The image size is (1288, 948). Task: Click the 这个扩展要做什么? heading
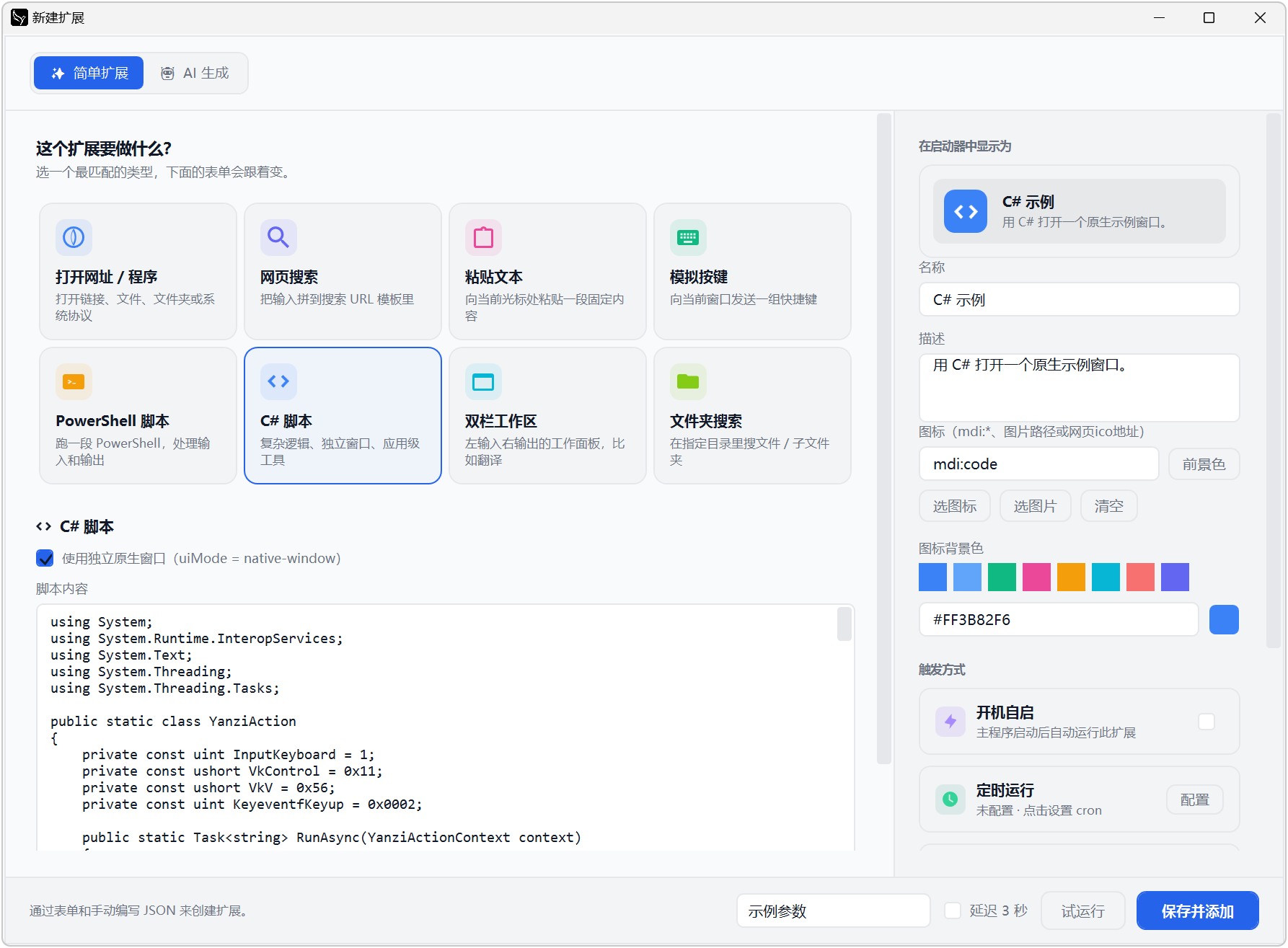pos(104,149)
